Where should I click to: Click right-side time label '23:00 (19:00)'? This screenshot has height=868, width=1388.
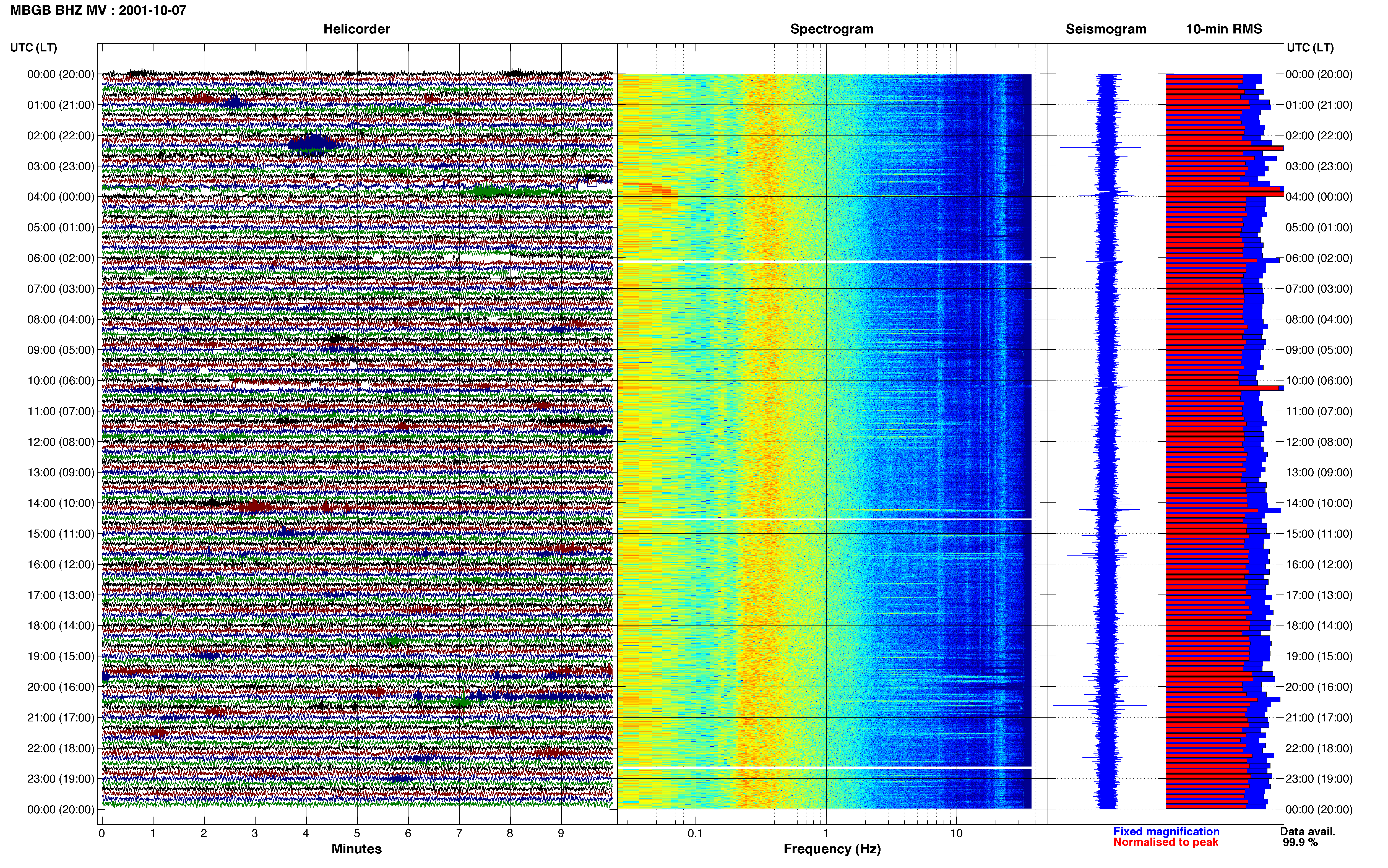[x=1319, y=778]
